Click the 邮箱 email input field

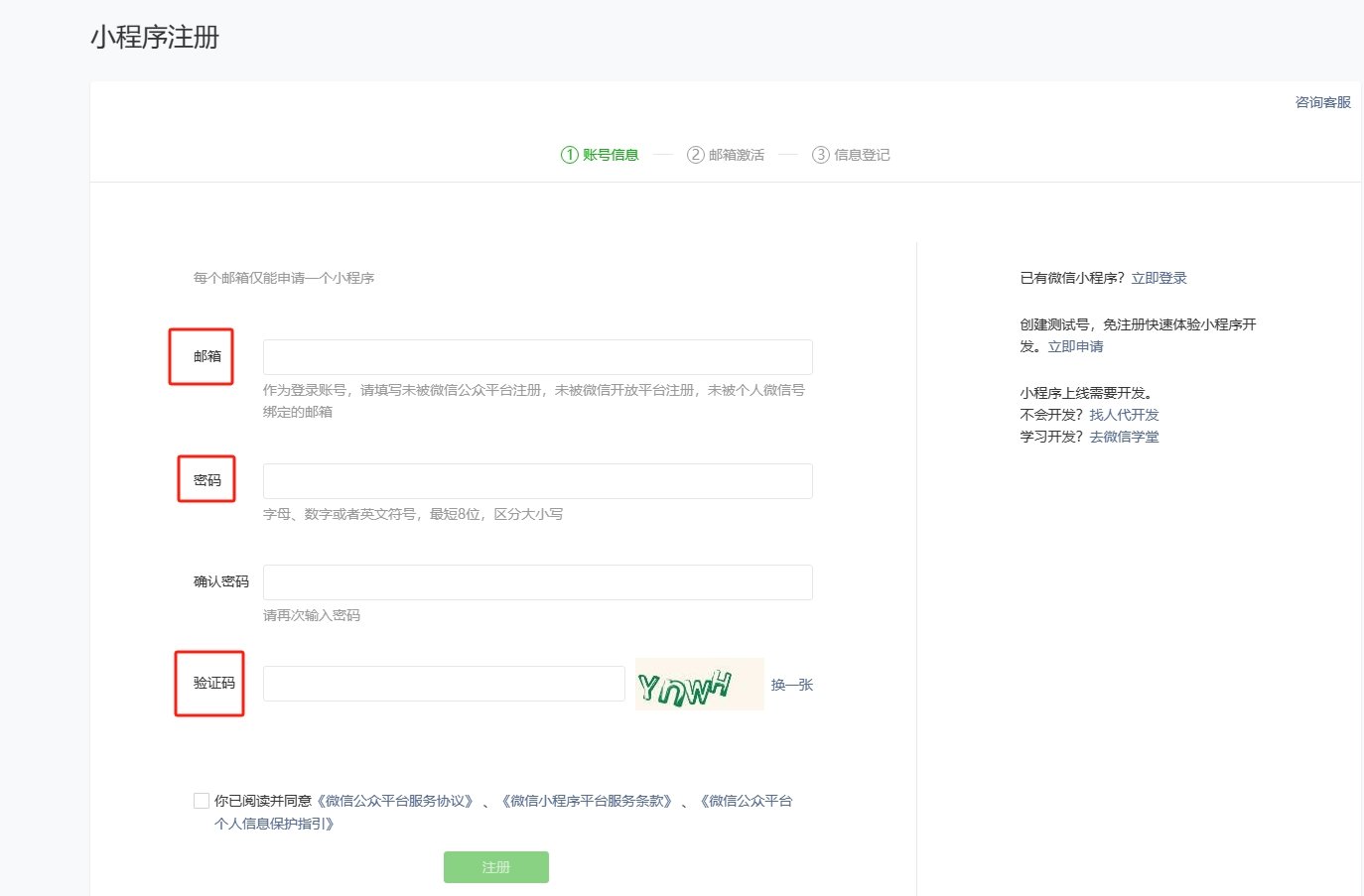(537, 356)
